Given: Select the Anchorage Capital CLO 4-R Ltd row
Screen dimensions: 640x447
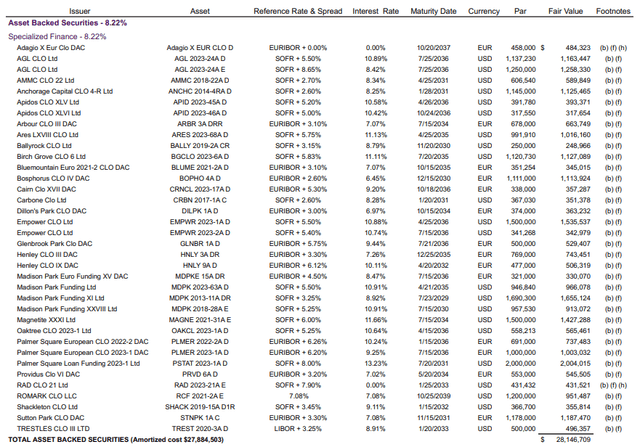Looking at the screenshot, I should click(x=320, y=91).
